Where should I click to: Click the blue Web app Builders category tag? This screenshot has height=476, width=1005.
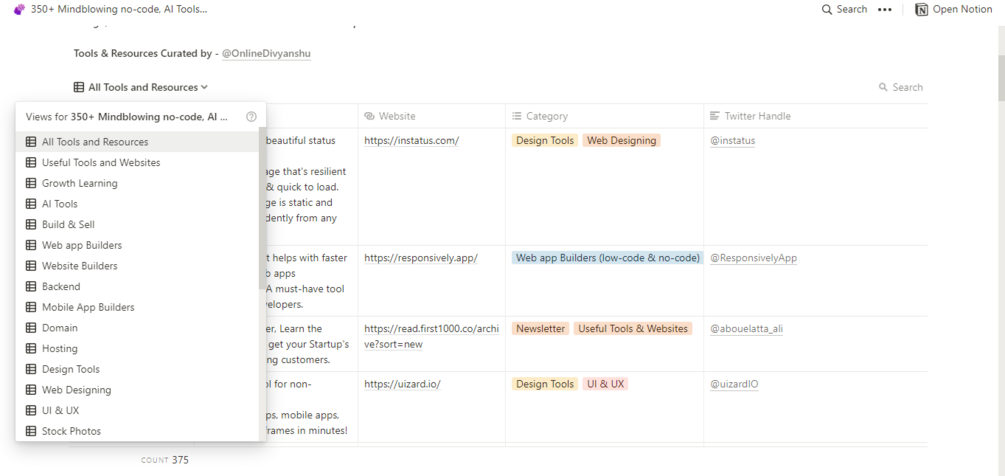pyautogui.click(x=607, y=258)
